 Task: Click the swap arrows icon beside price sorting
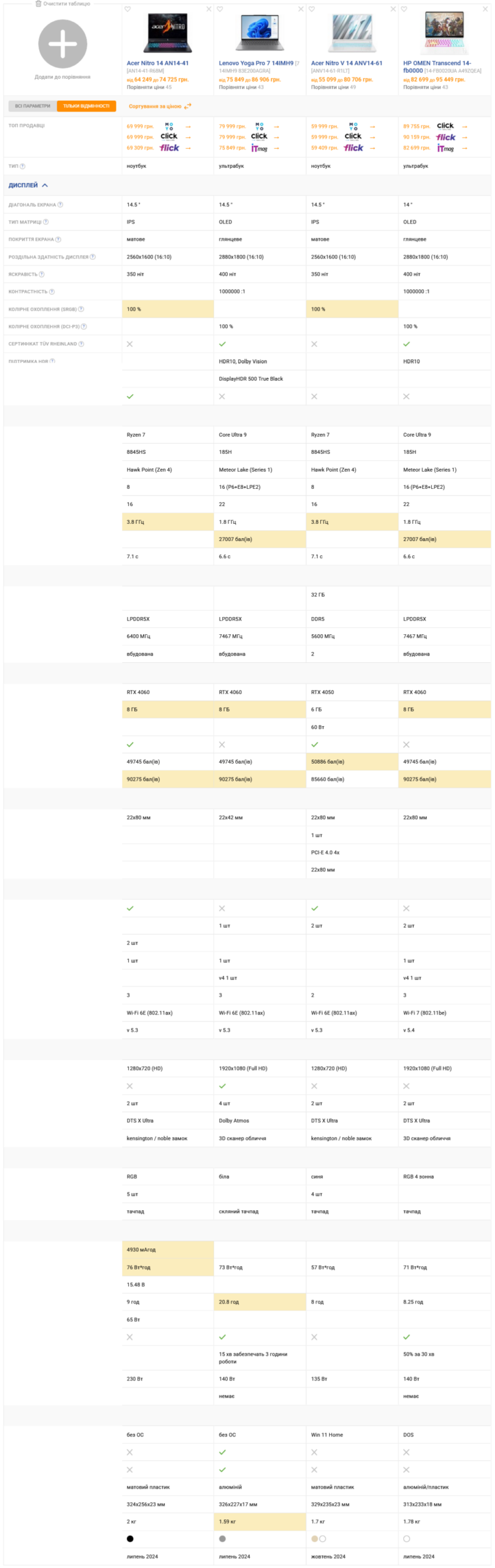click(188, 106)
